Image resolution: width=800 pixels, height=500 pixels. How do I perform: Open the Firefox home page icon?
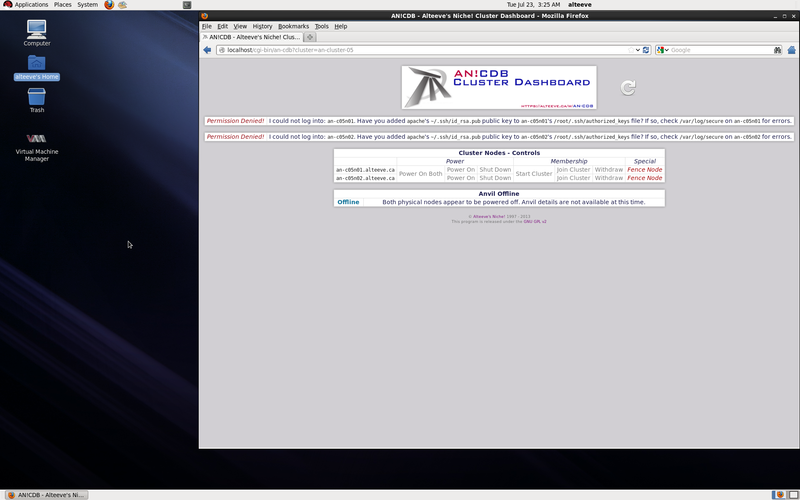tap(791, 50)
